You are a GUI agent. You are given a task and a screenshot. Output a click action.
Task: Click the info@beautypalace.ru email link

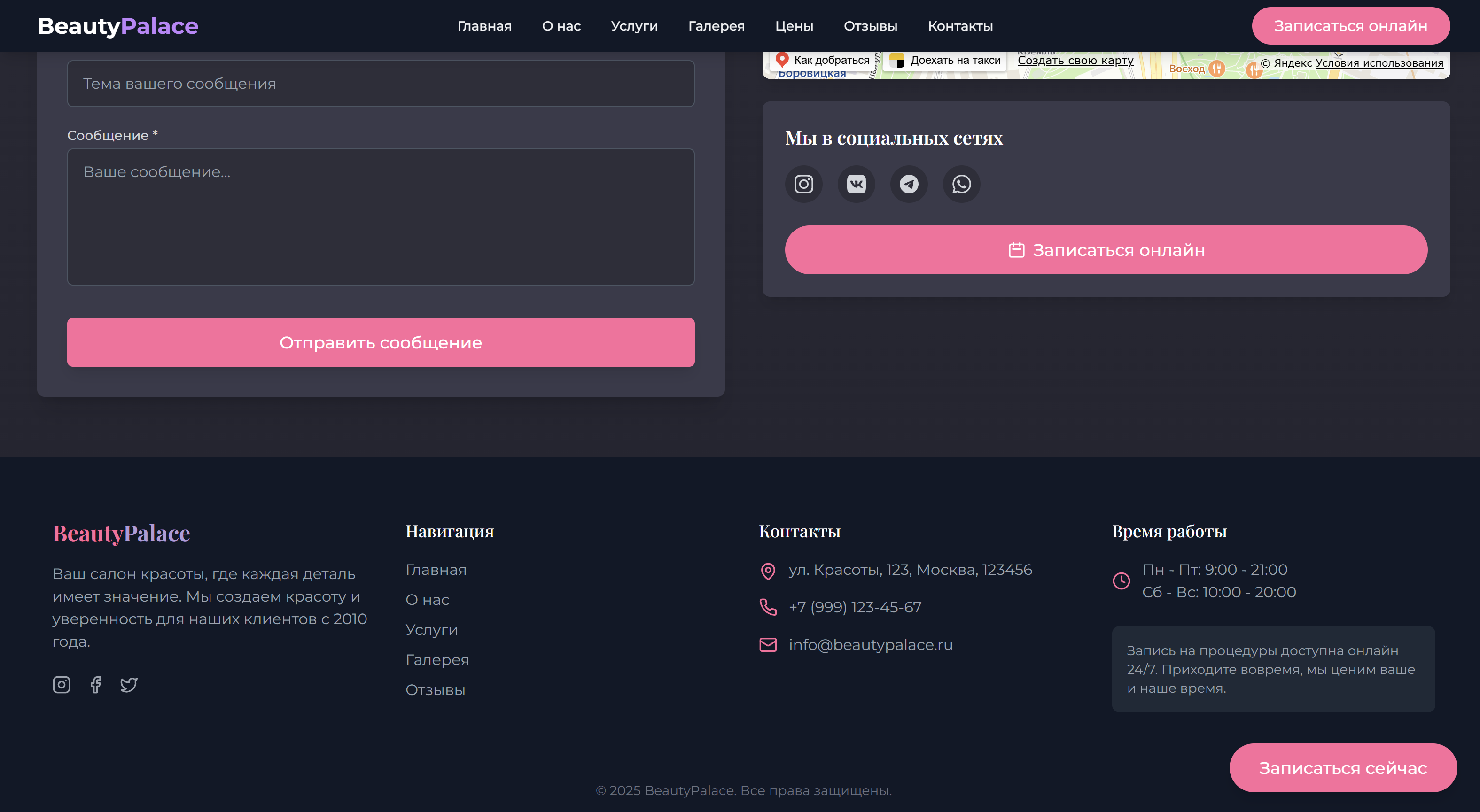coord(870,645)
